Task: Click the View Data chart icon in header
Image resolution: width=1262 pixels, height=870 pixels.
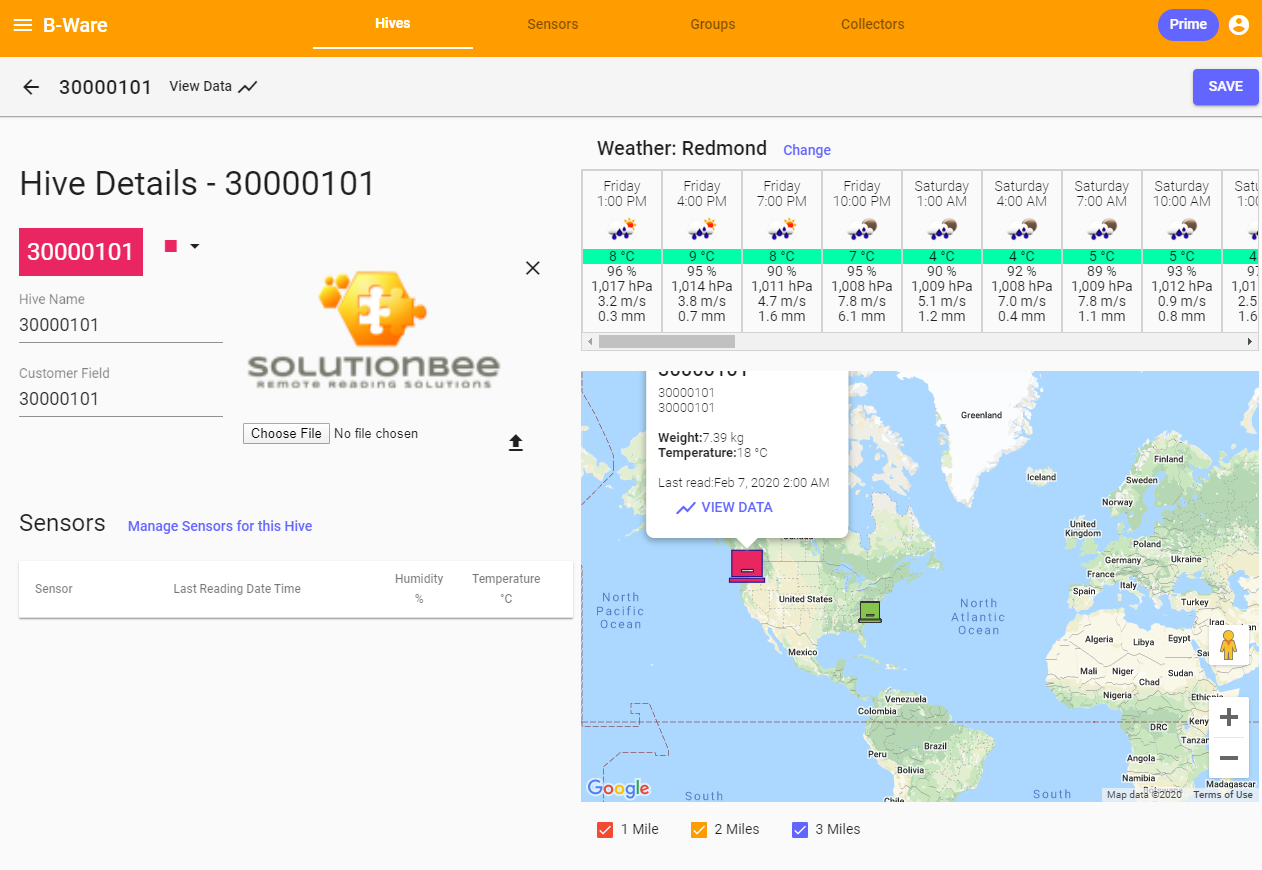Action: 248,87
